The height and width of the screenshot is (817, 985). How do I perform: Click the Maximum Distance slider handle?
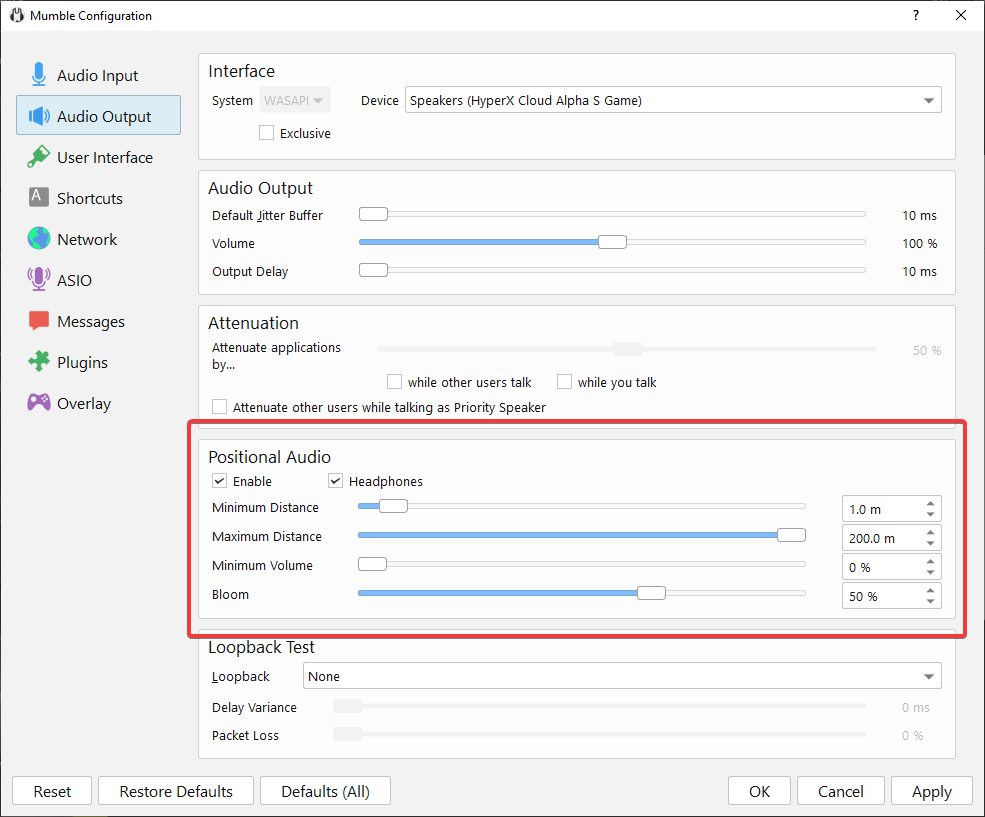(x=791, y=535)
